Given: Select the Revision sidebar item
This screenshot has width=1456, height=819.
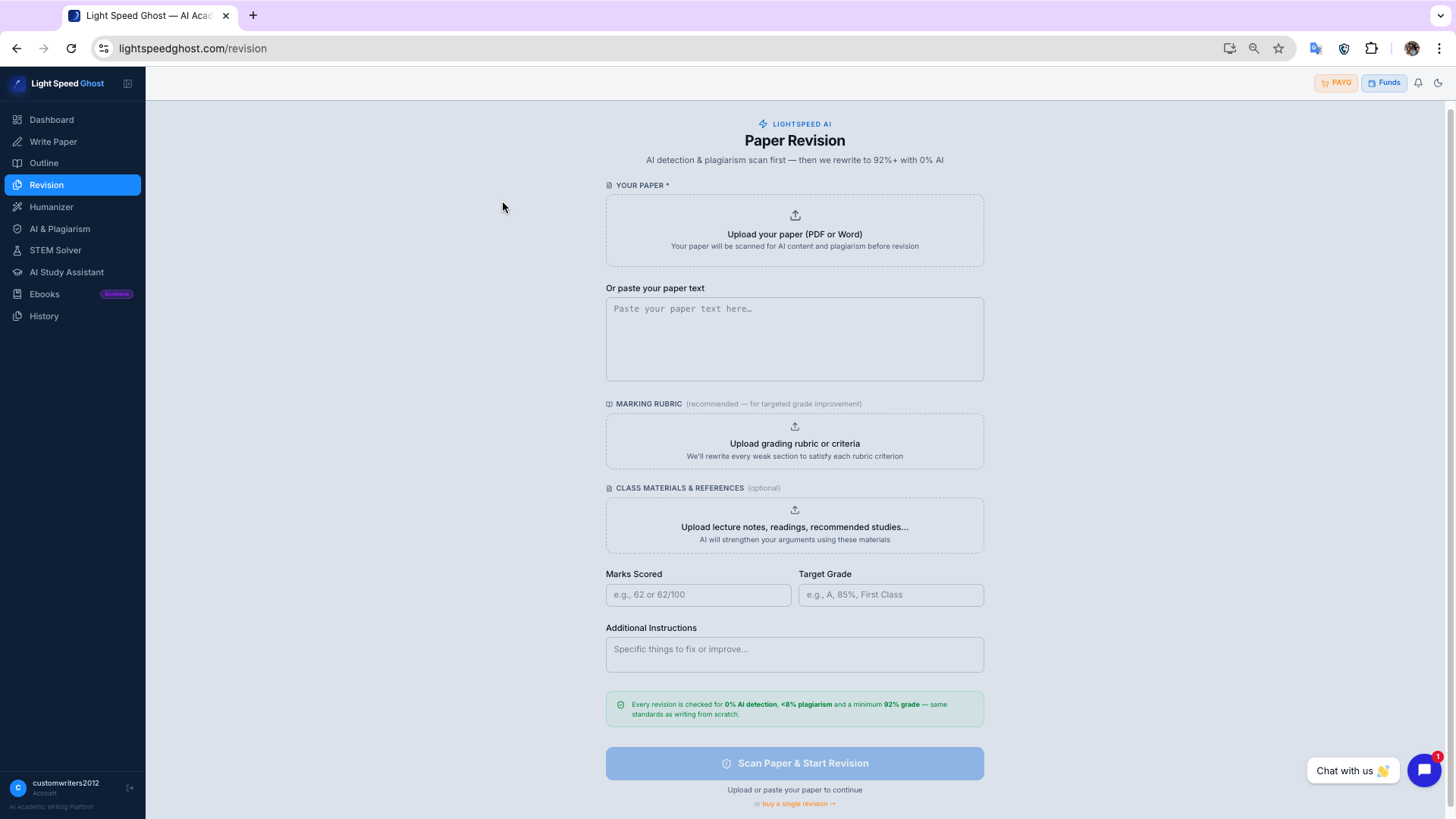Looking at the screenshot, I should point(73,185).
